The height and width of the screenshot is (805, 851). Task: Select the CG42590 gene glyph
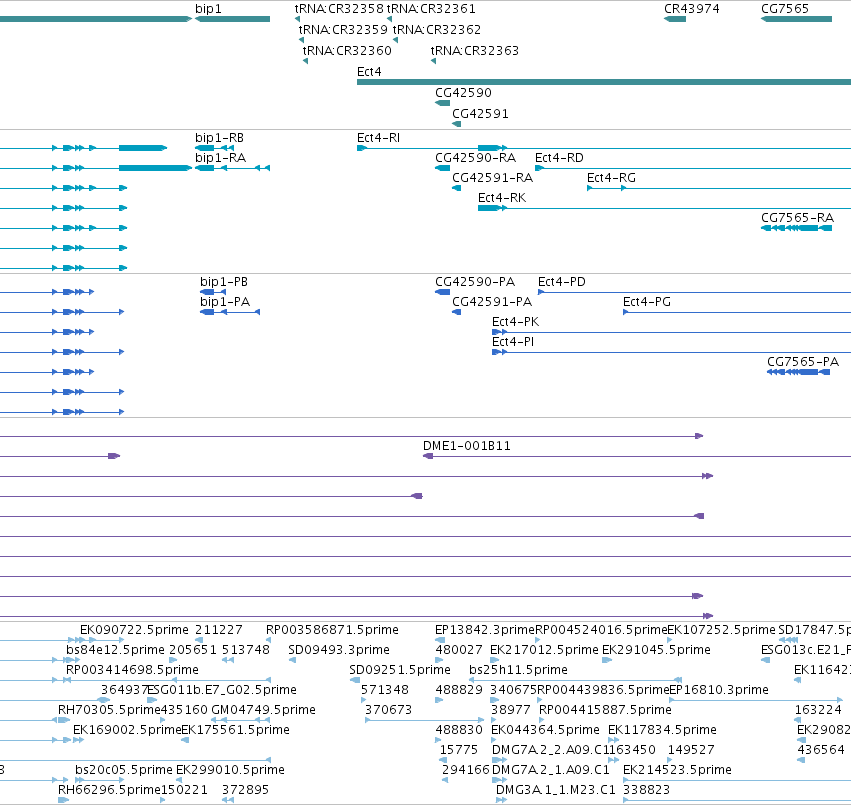pyautogui.click(x=442, y=103)
